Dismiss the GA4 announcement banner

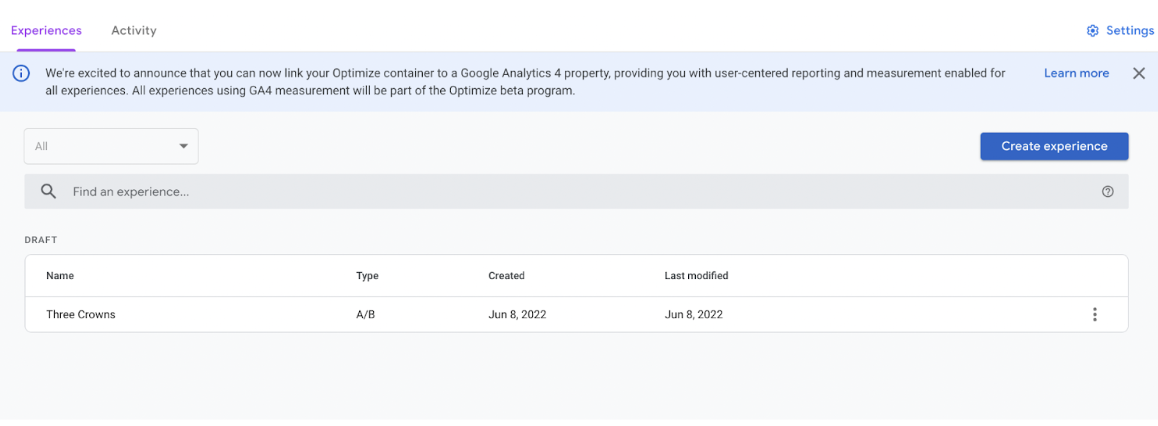(1139, 73)
